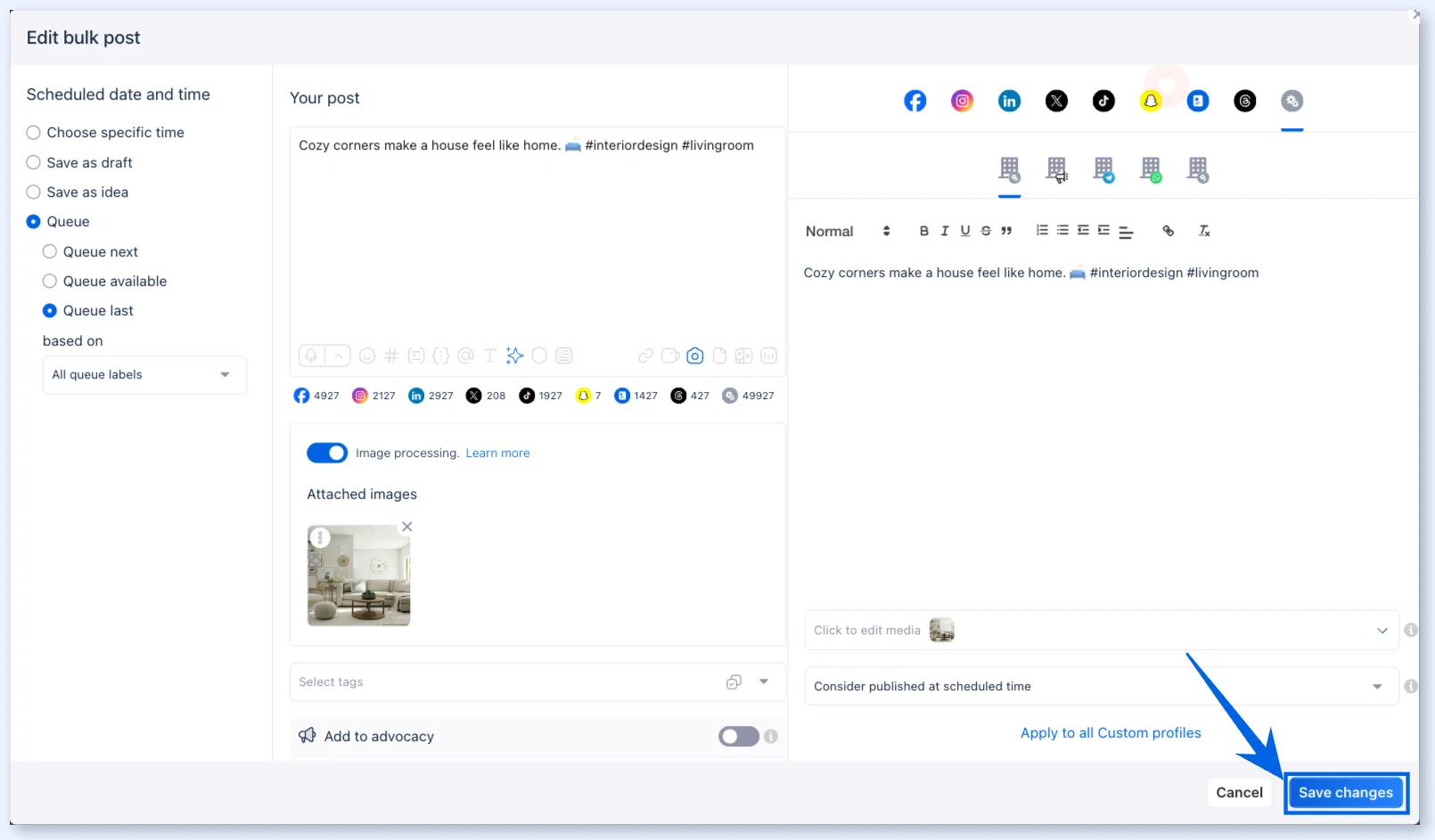Enable the Add to advocacy toggle
The image size is (1435, 840).
(x=739, y=737)
